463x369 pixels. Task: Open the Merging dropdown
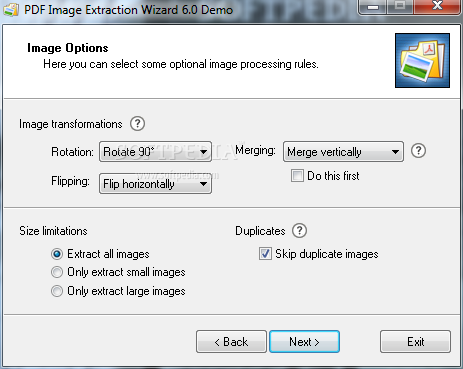(x=343, y=152)
